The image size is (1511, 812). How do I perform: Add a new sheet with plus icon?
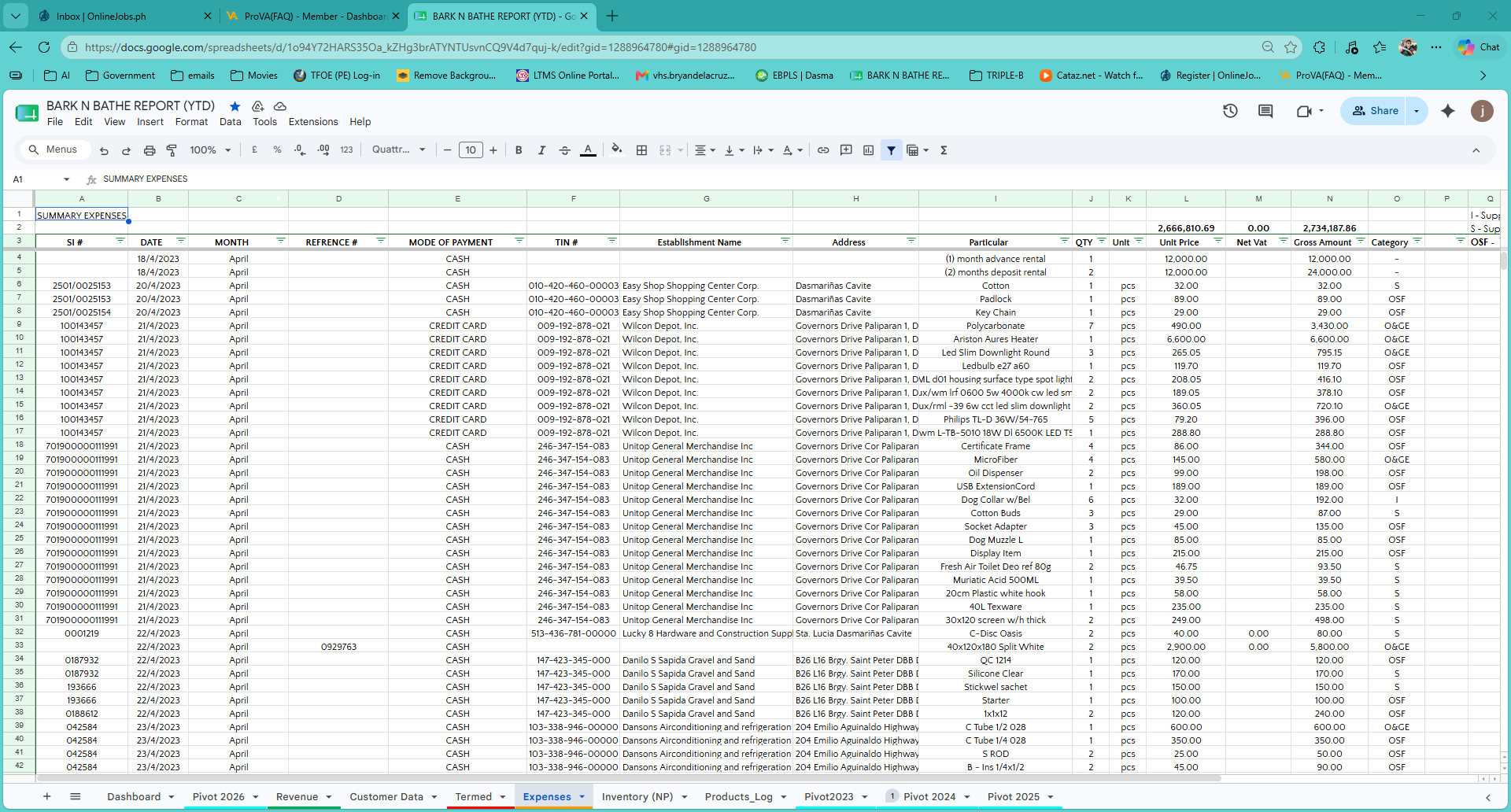click(47, 796)
